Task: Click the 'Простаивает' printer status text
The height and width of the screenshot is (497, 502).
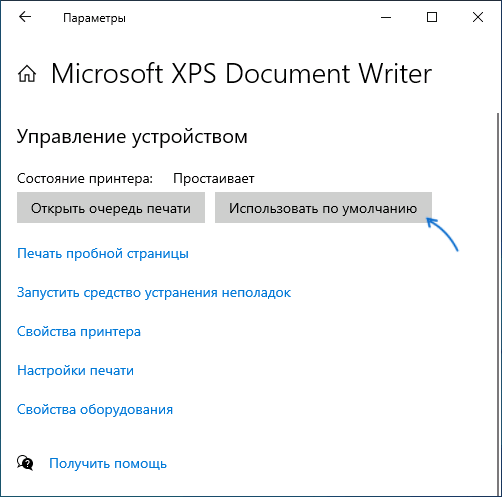Action: (214, 179)
